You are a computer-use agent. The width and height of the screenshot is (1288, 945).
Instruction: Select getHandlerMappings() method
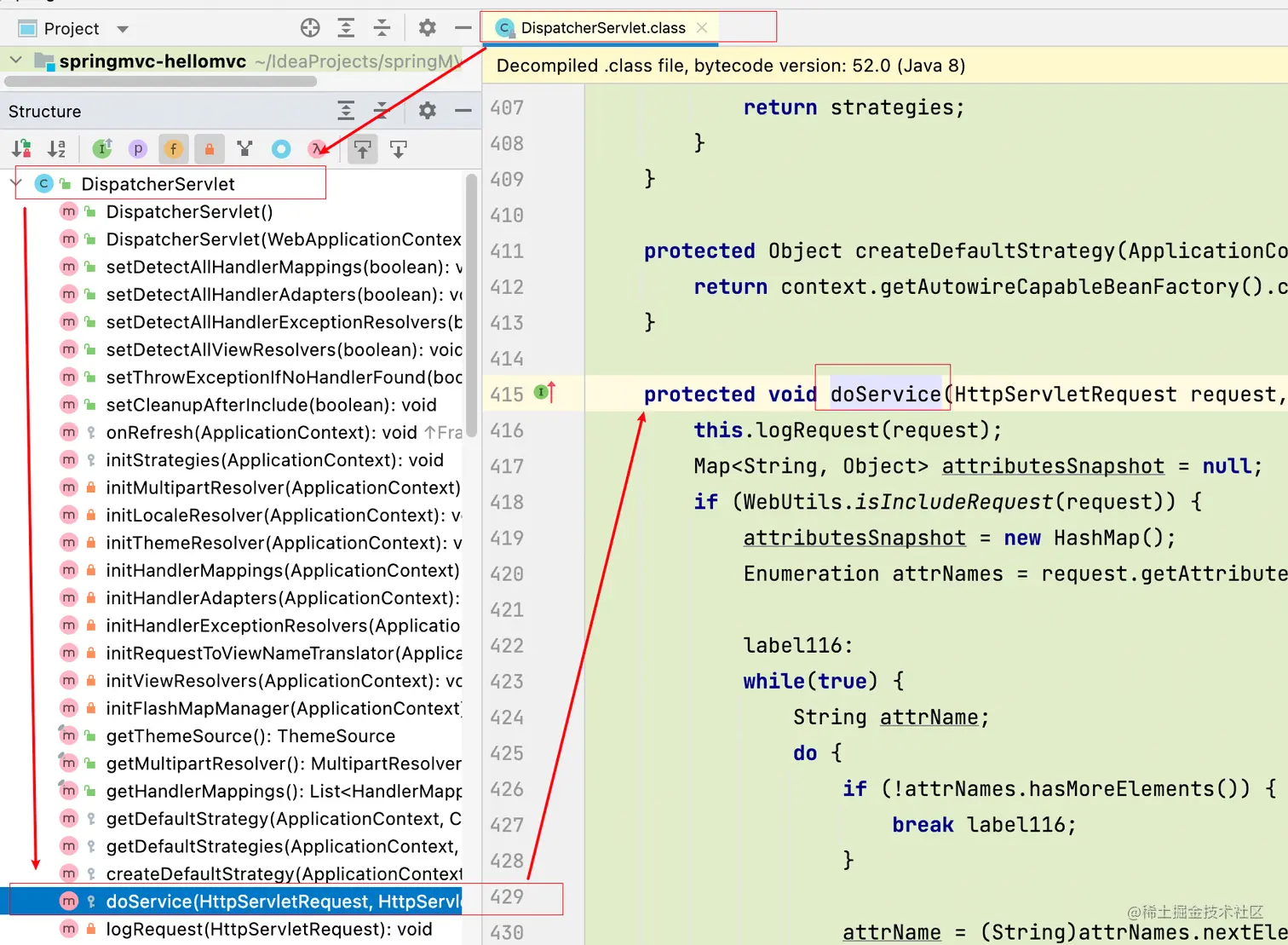tap(284, 791)
